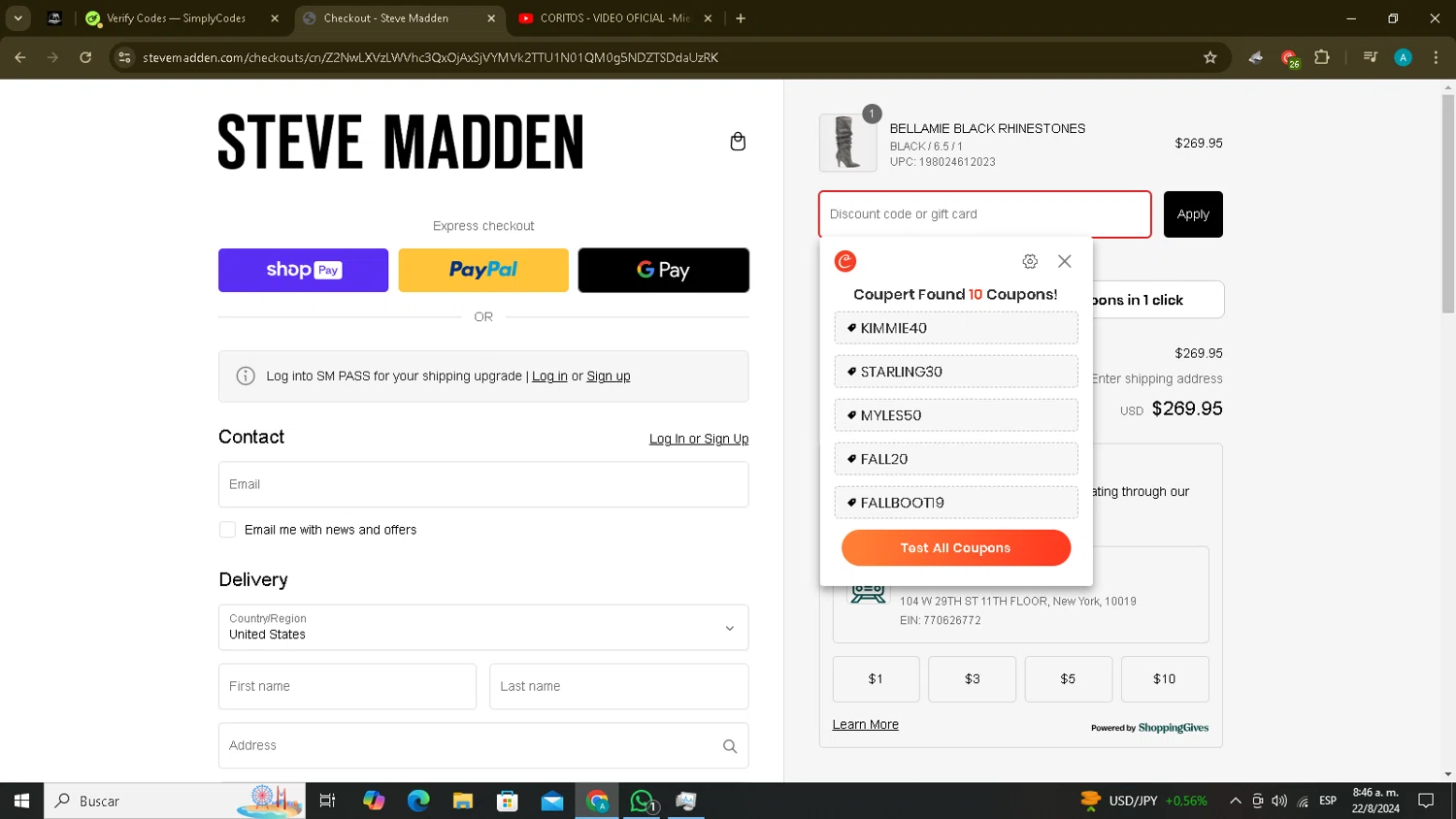This screenshot has height=819, width=1456.
Task: Show hidden system tray icons
Action: [1235, 801]
